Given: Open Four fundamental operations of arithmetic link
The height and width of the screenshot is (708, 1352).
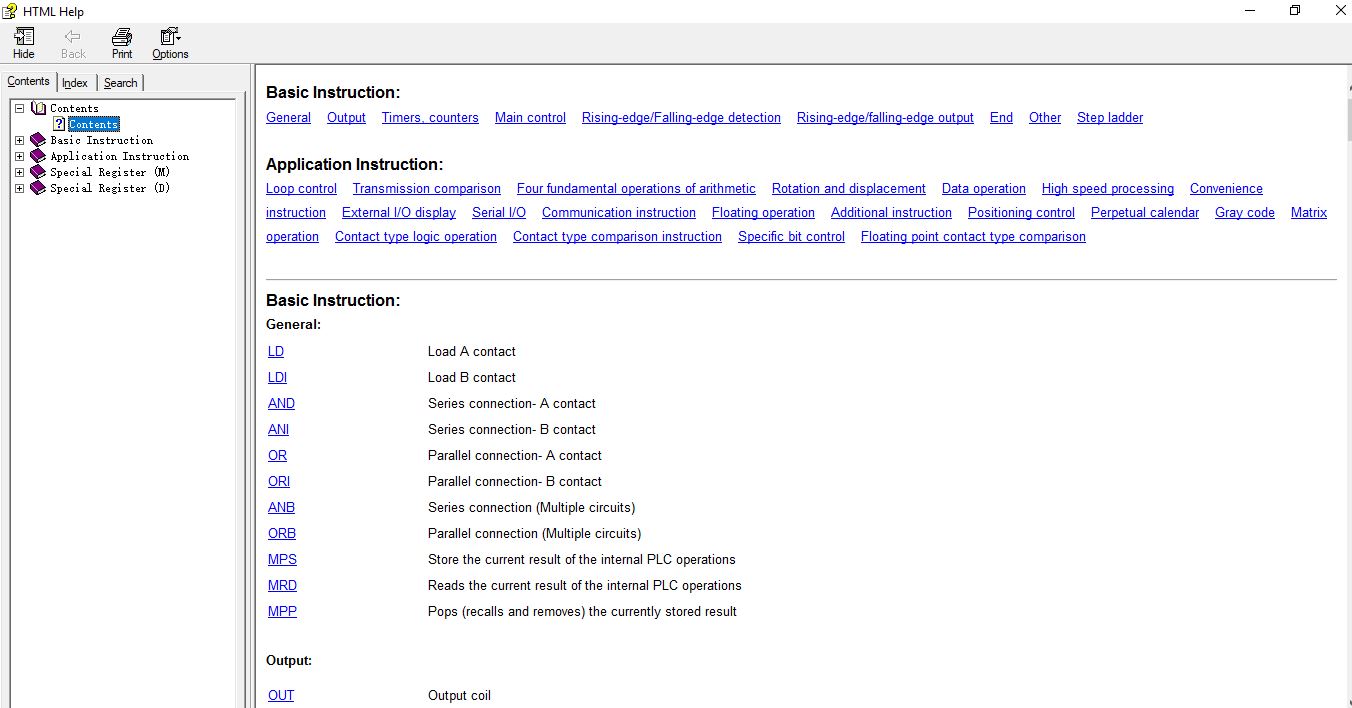Looking at the screenshot, I should [x=636, y=188].
